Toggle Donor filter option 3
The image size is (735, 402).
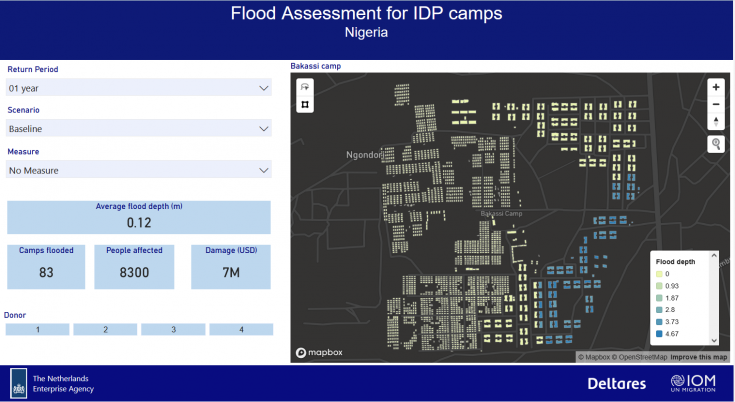pos(172,329)
